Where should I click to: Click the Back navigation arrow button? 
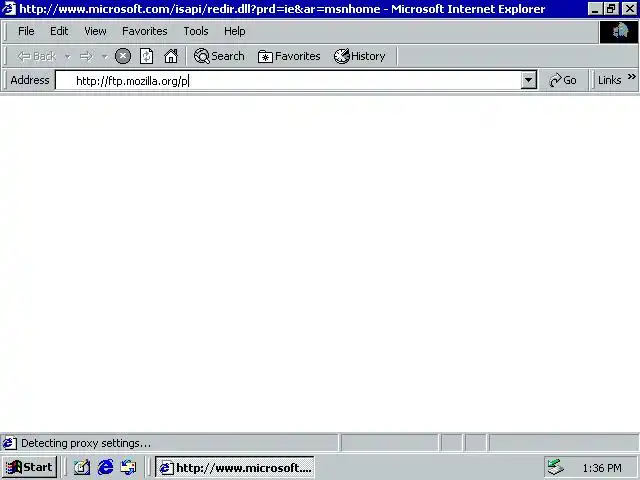pos(37,56)
